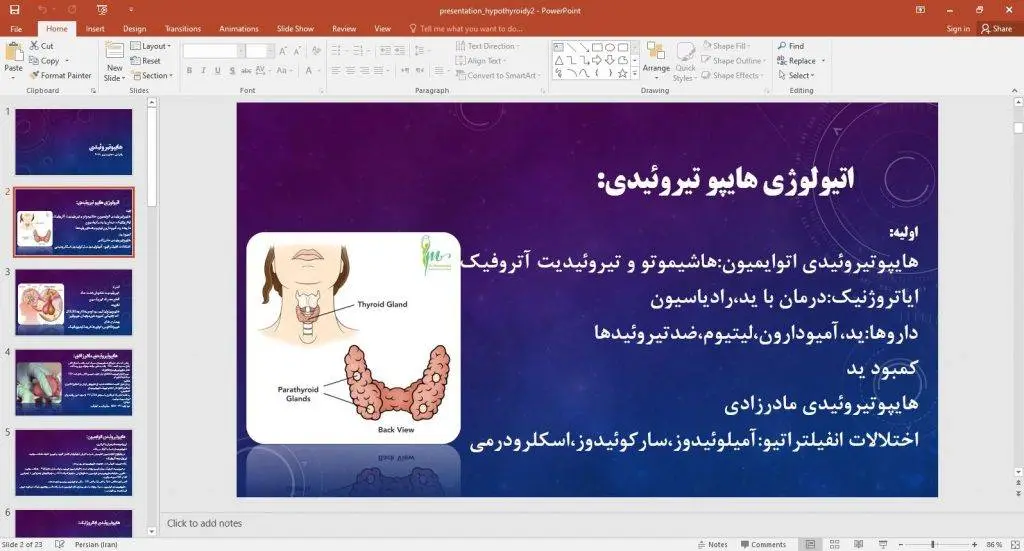
Task: Click the Undo arrow icon
Action: (x=42, y=10)
